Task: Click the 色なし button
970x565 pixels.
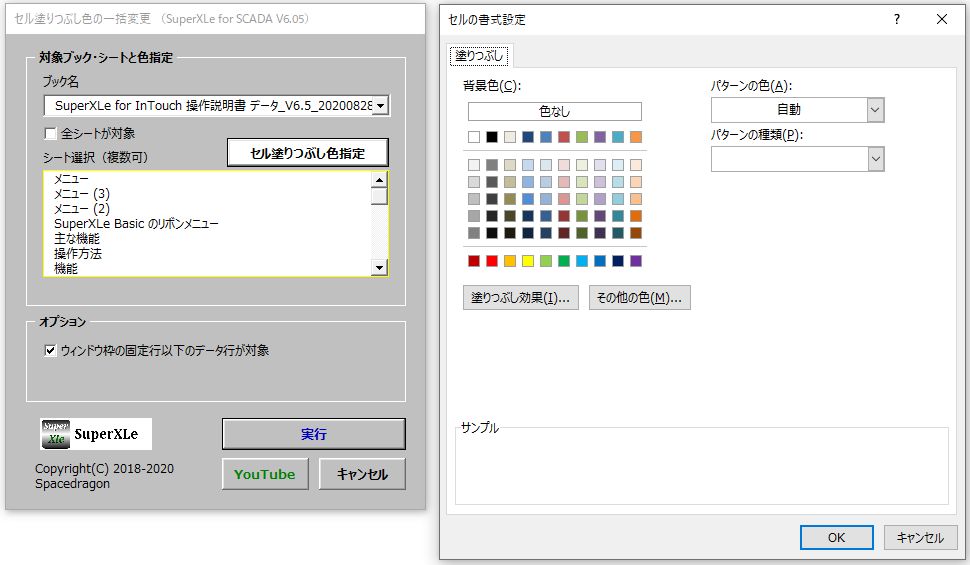Action: pyautogui.click(x=554, y=111)
